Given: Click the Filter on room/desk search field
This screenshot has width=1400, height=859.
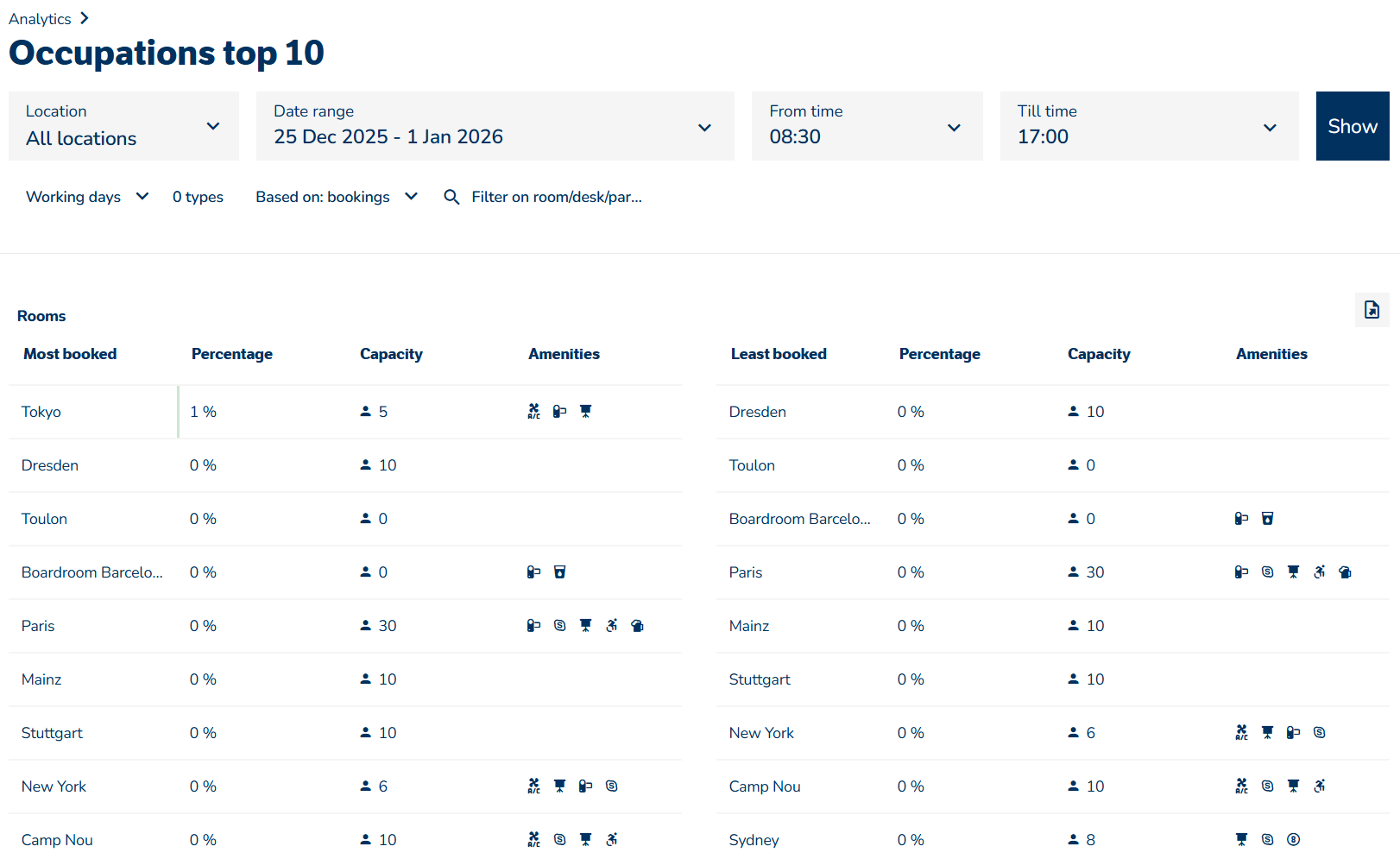Looking at the screenshot, I should pyautogui.click(x=557, y=198).
